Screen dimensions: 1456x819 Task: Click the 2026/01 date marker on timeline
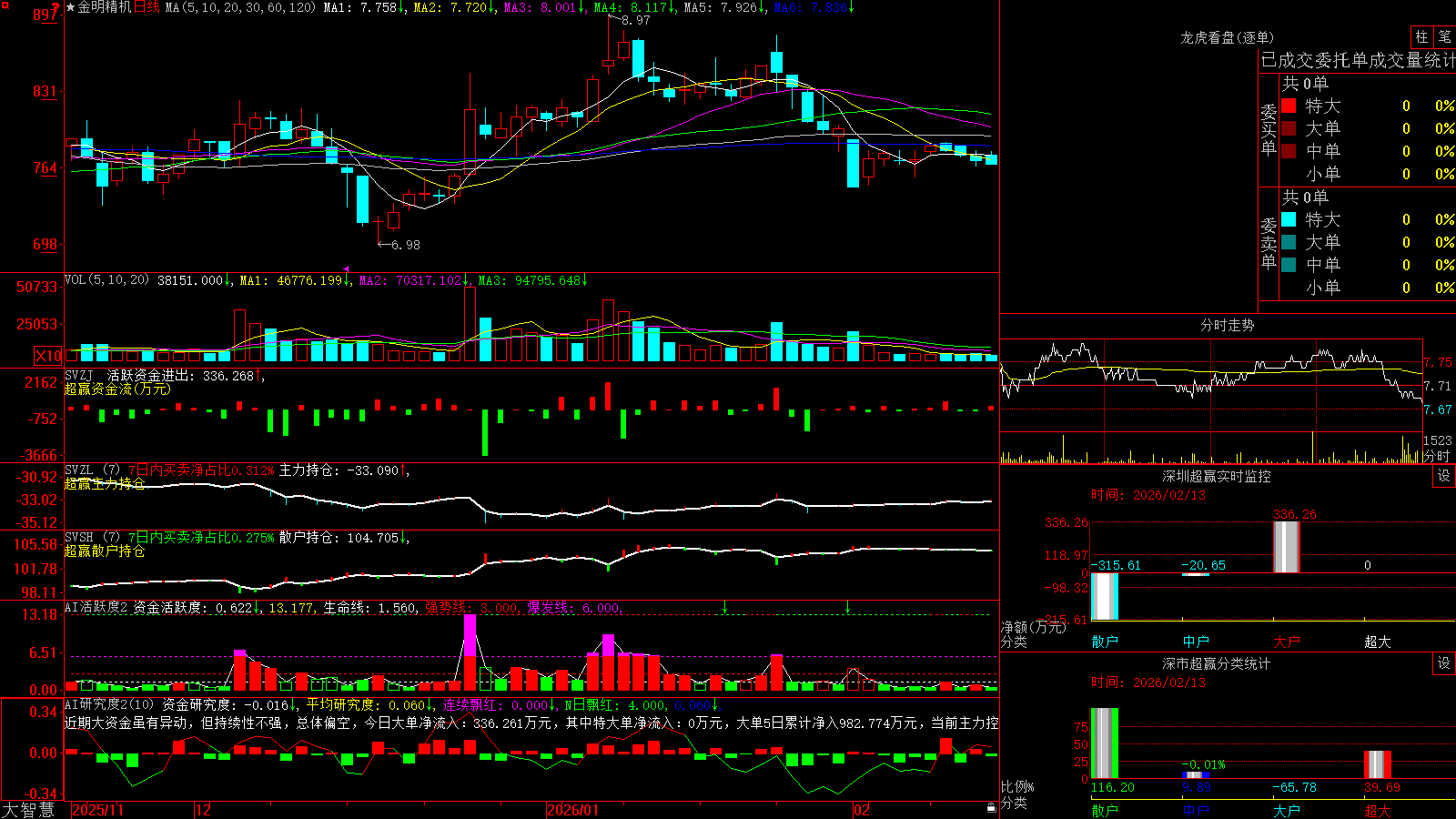[x=573, y=810]
